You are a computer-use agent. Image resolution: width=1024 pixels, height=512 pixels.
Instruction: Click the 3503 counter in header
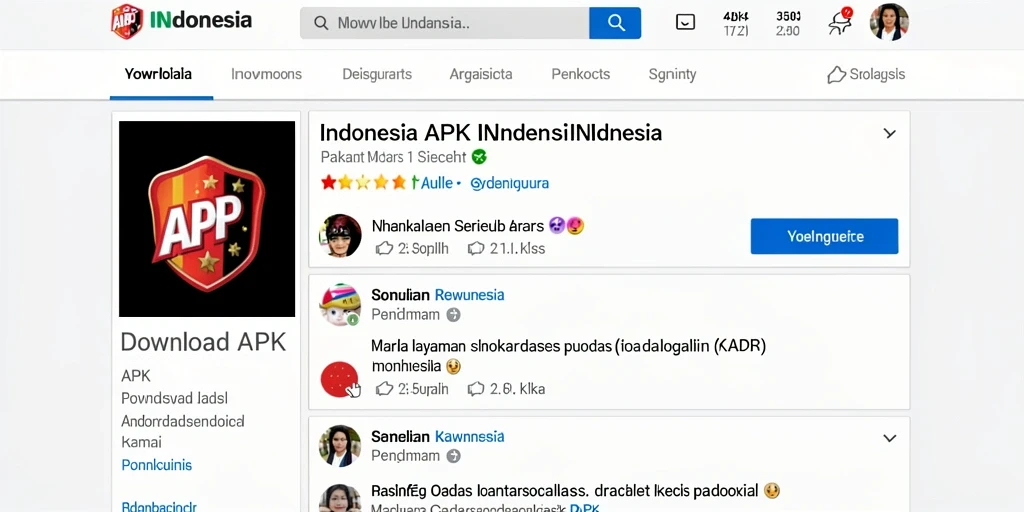pyautogui.click(x=788, y=23)
